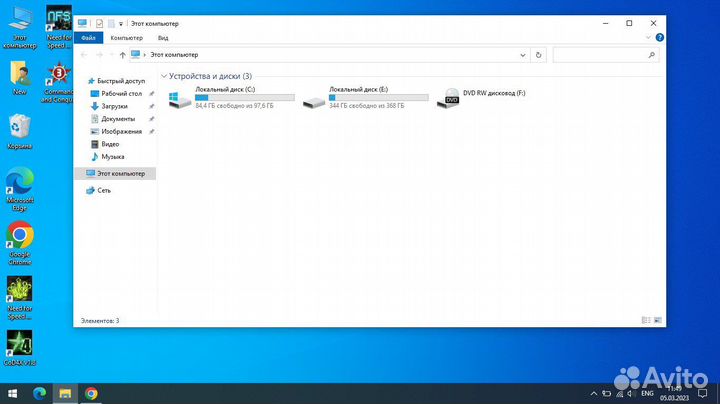Launch Edge from the taskbar
The width and height of the screenshot is (720, 404).
[x=39, y=393]
